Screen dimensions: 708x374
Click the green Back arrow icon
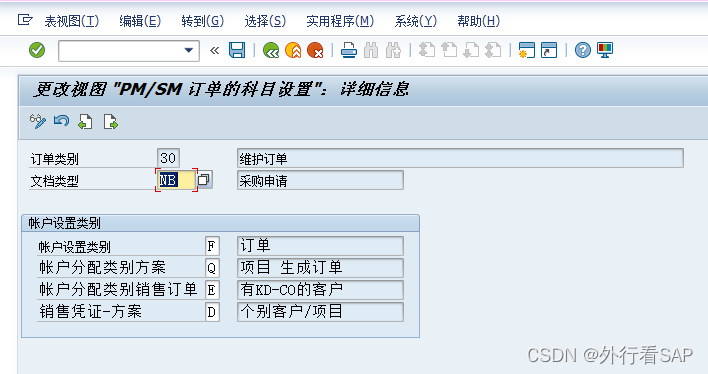271,50
